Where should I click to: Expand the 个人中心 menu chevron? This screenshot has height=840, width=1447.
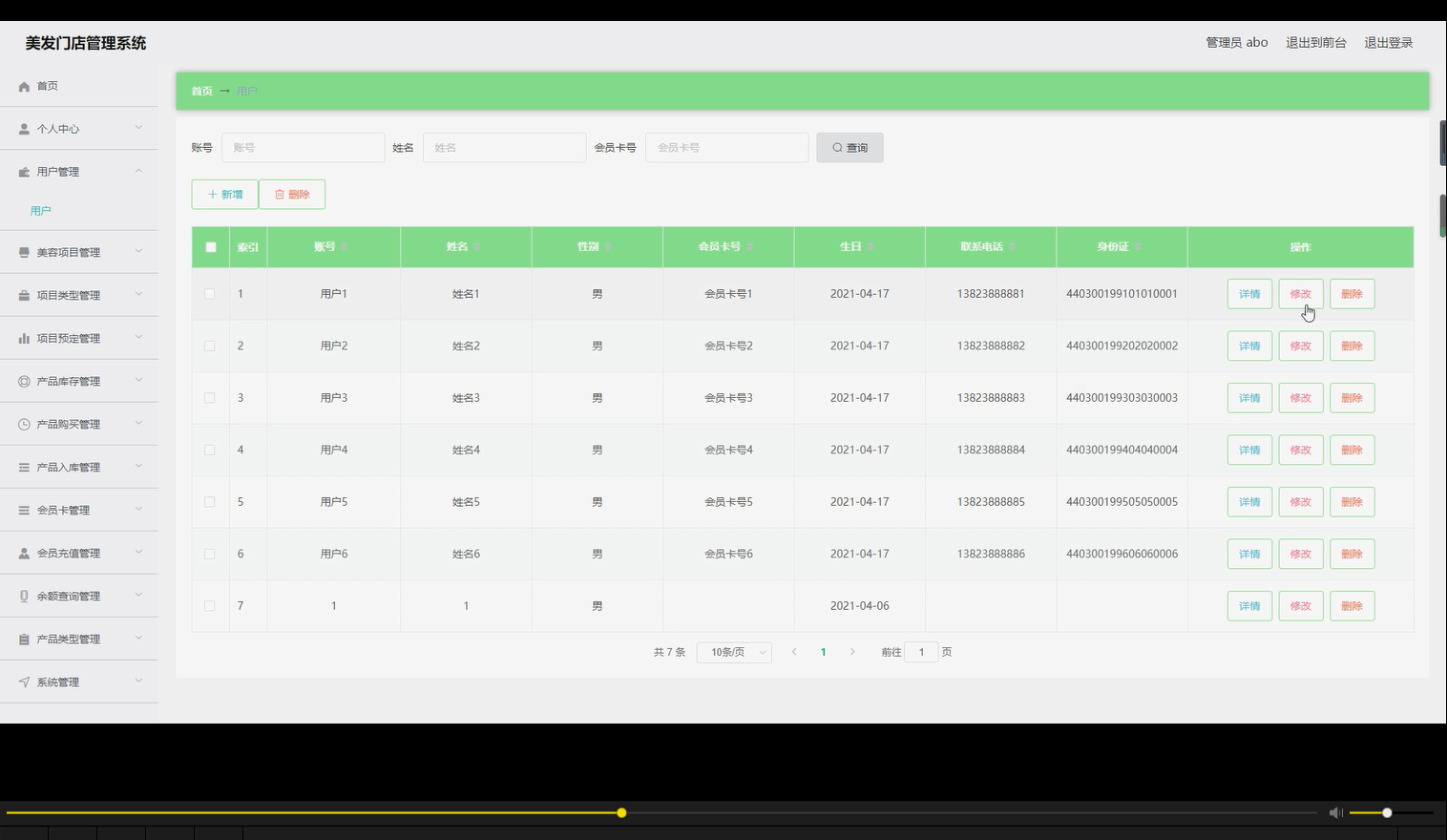pos(138,128)
